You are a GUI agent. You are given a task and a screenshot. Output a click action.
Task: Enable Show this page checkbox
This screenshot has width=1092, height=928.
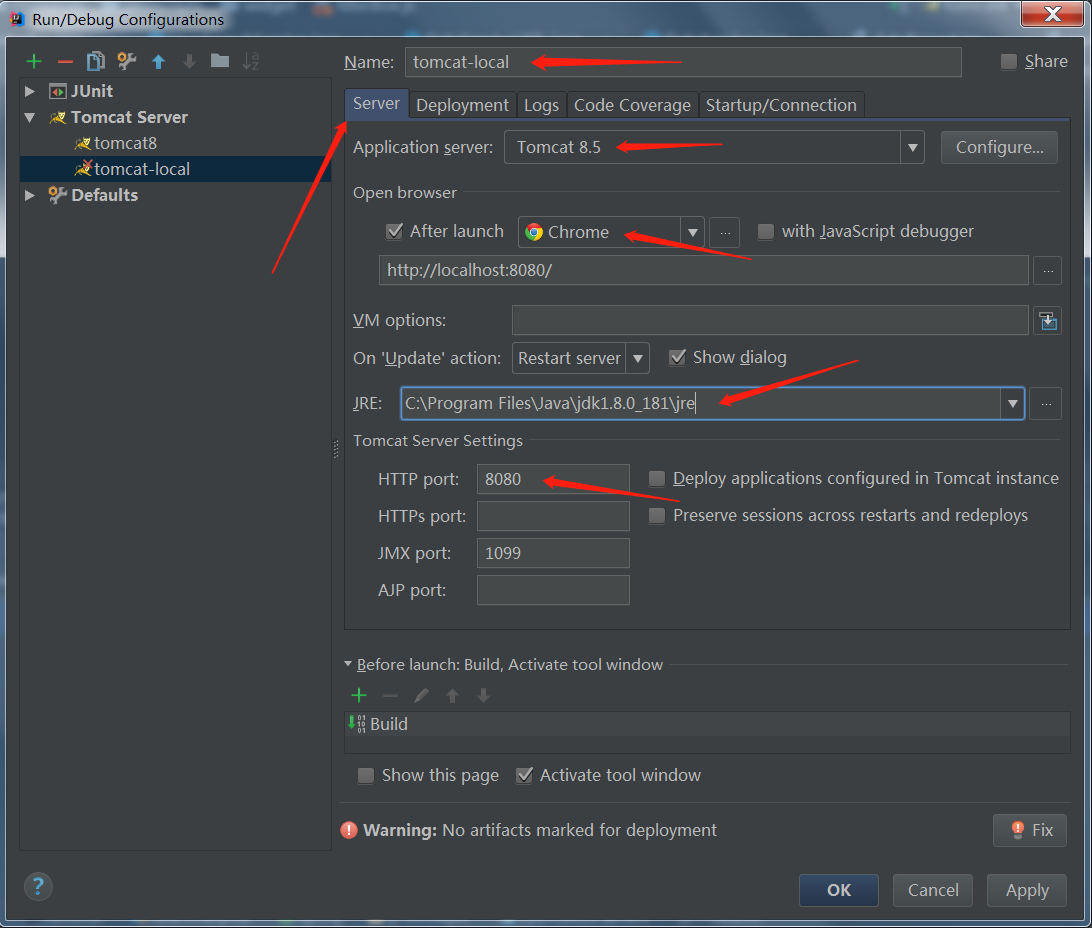[x=366, y=776]
